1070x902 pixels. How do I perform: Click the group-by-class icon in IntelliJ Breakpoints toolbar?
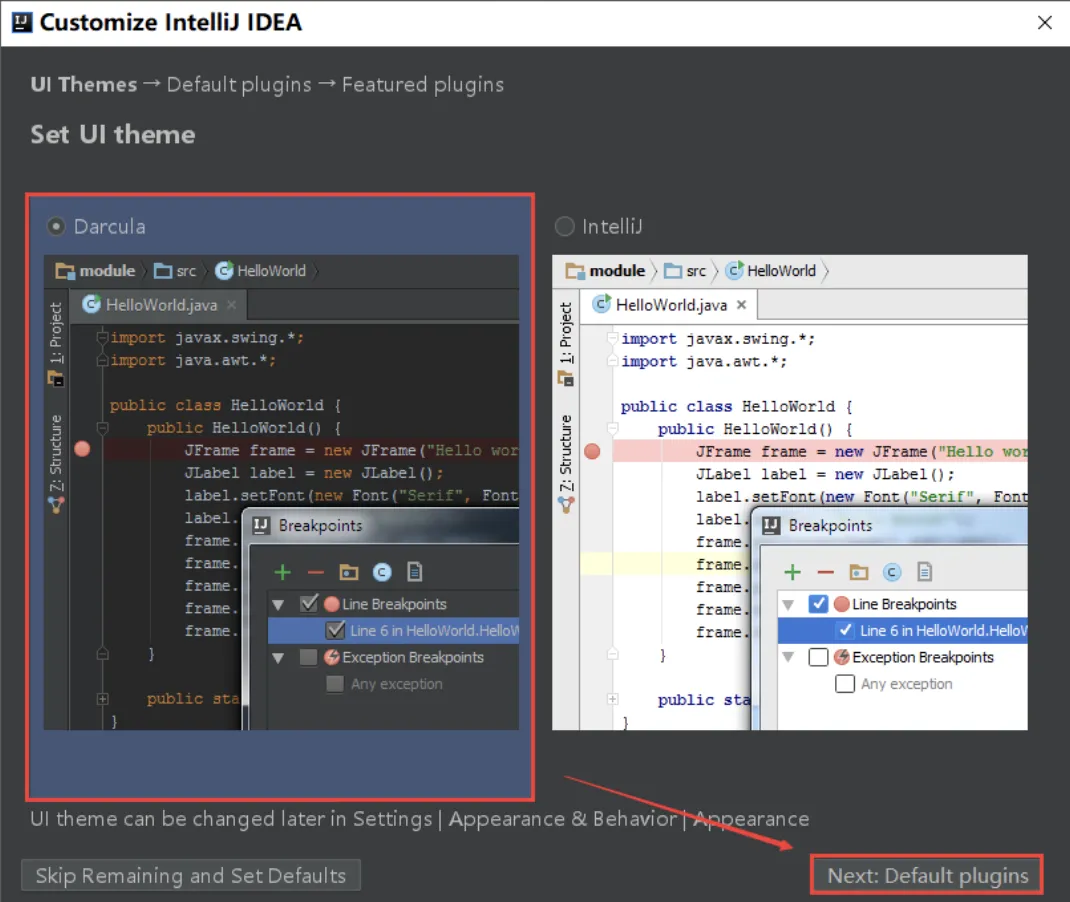pyautogui.click(x=892, y=572)
